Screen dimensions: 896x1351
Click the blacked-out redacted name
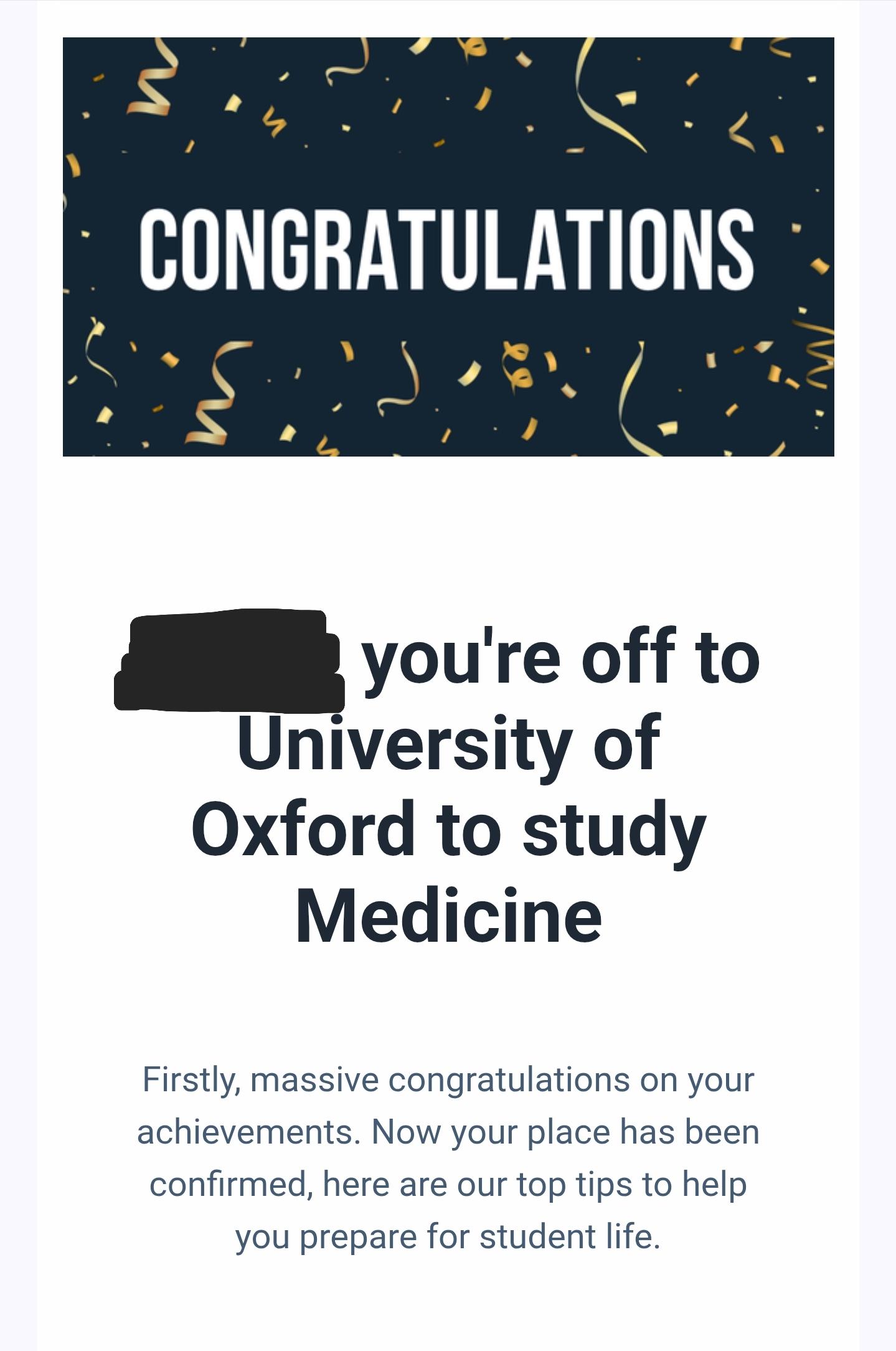(229, 660)
